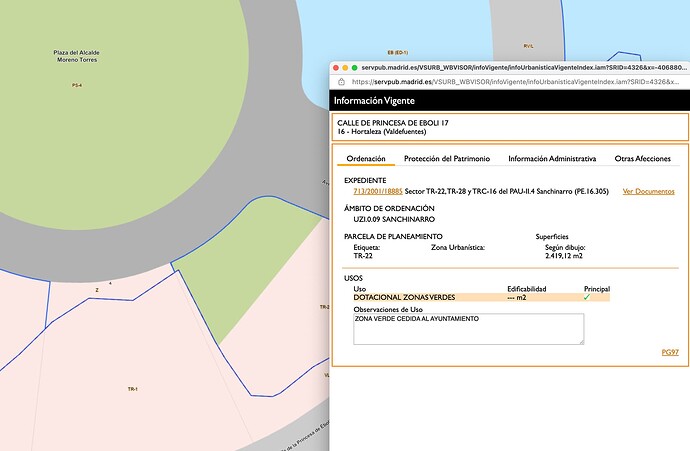The width and height of the screenshot is (690, 451).
Task: Click the '--- m2' Edificabilidad value
Action: (517, 297)
